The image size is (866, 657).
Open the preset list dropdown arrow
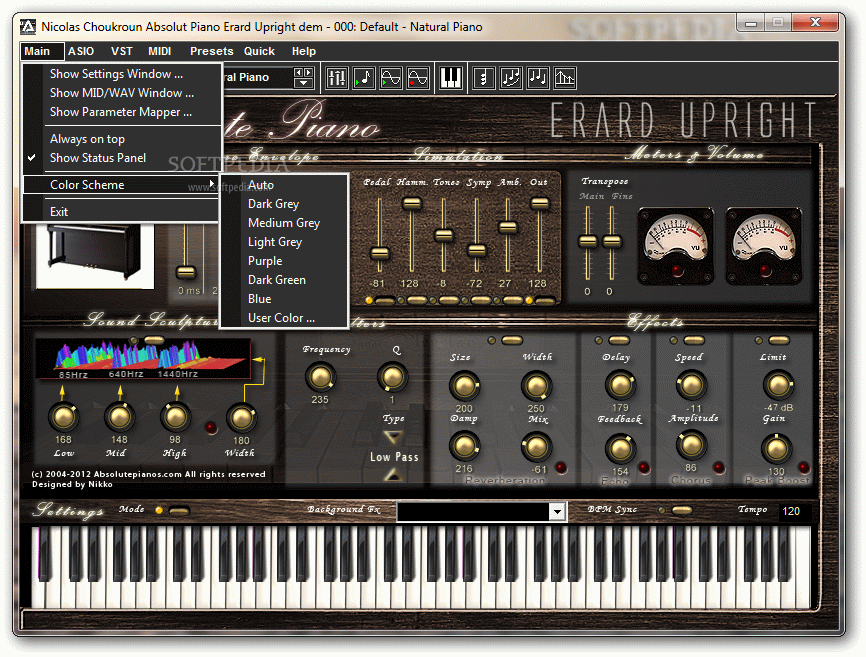[303, 83]
